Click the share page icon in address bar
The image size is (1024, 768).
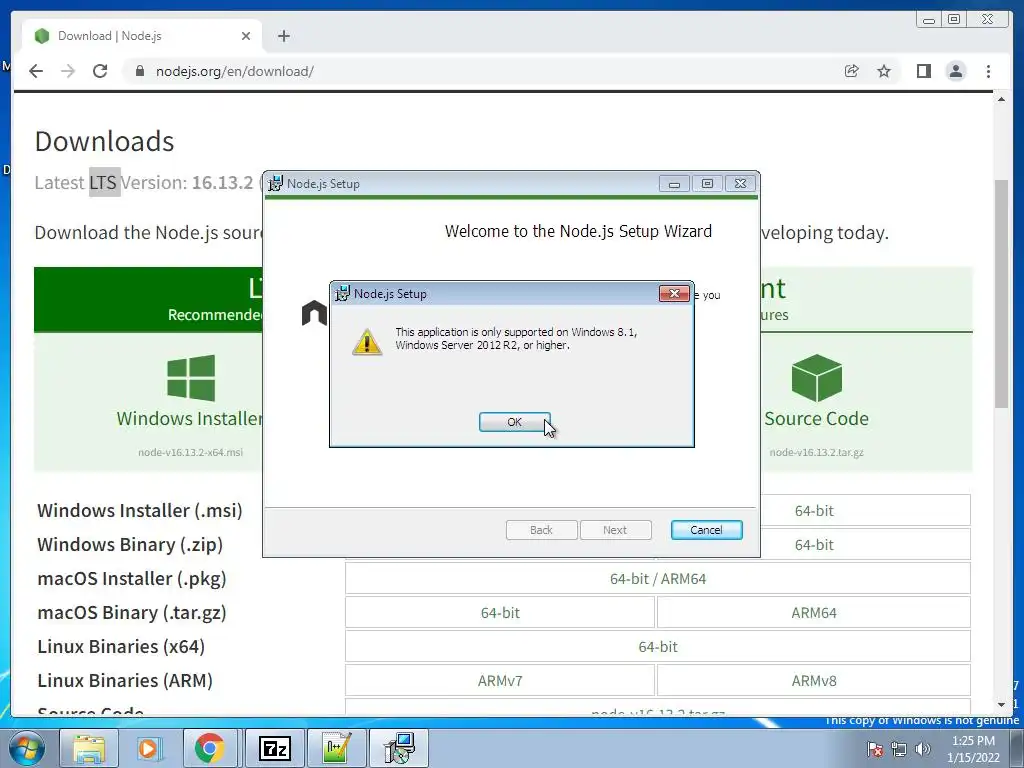click(851, 71)
